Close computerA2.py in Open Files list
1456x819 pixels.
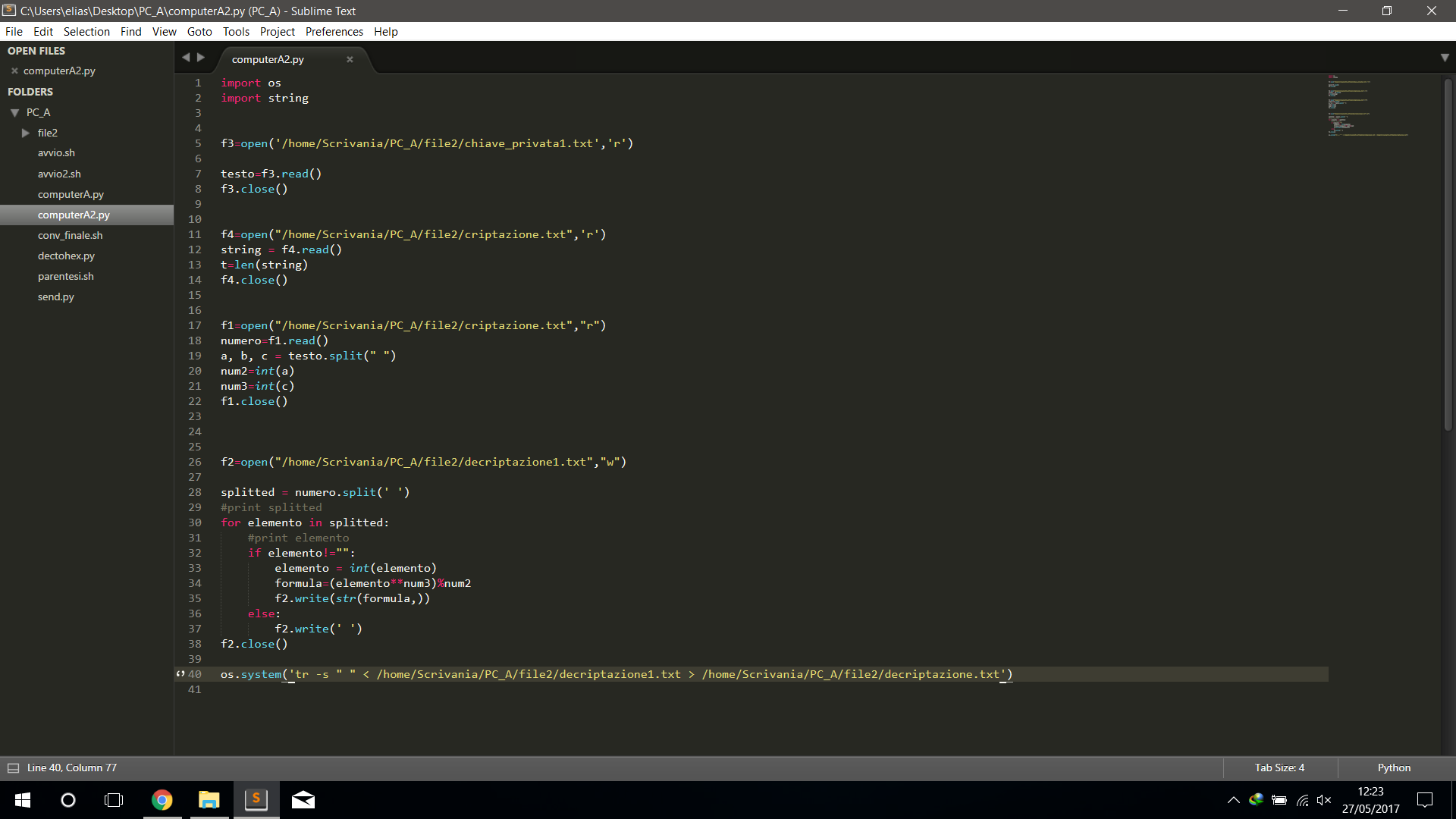(14, 71)
